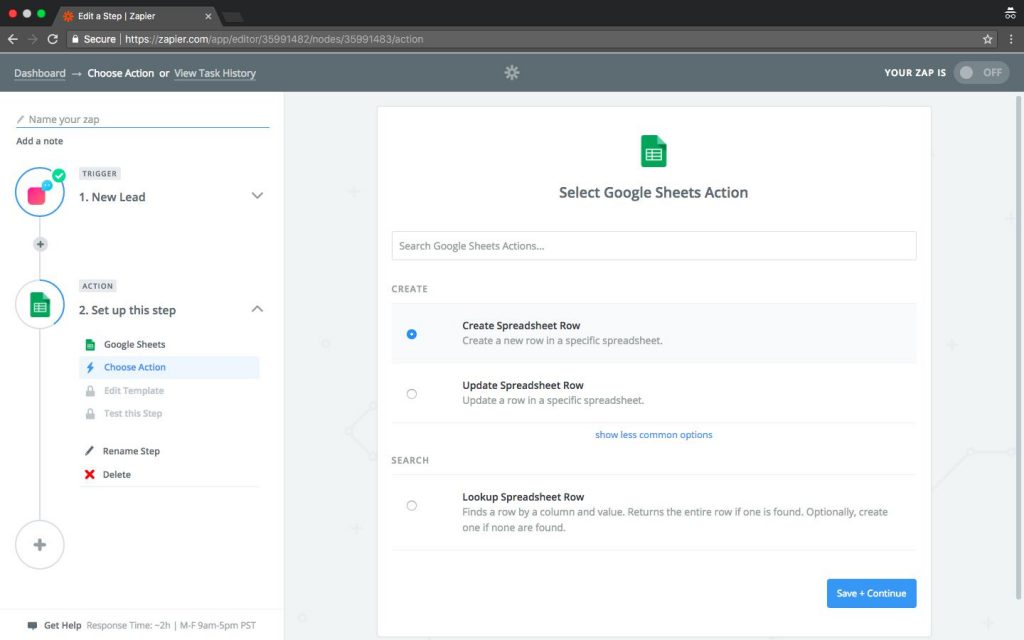Screen dimensions: 1024x640
Task: Click small Google Sheets icon in step list
Action: (90, 345)
